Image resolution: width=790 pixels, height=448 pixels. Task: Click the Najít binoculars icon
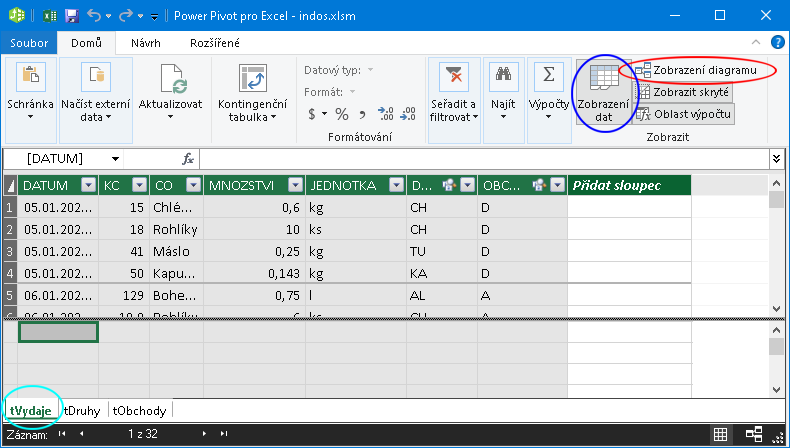(503, 78)
